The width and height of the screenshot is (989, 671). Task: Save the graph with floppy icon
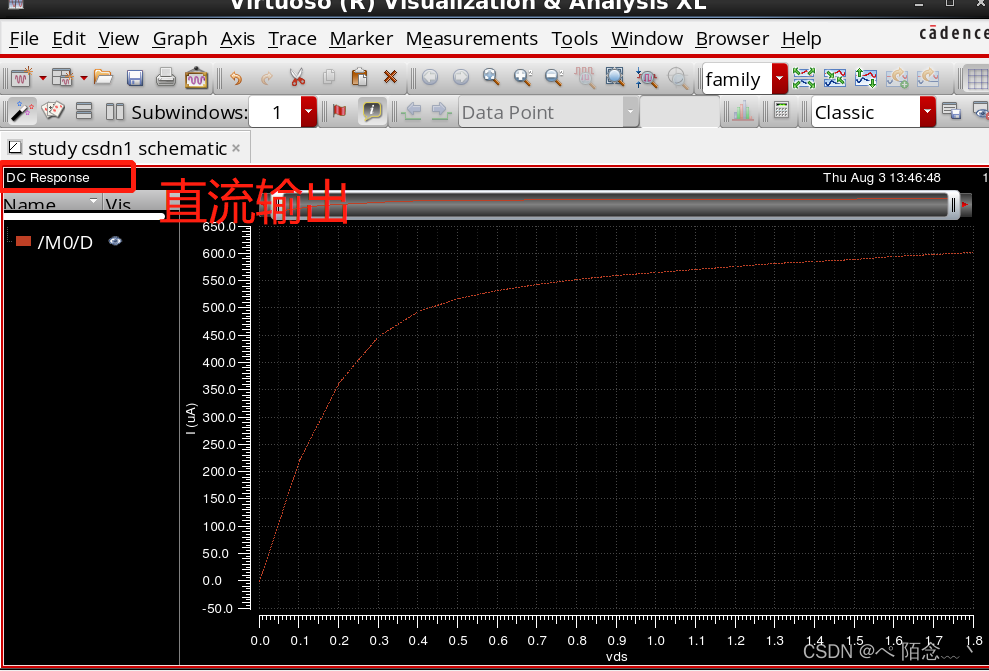point(134,78)
